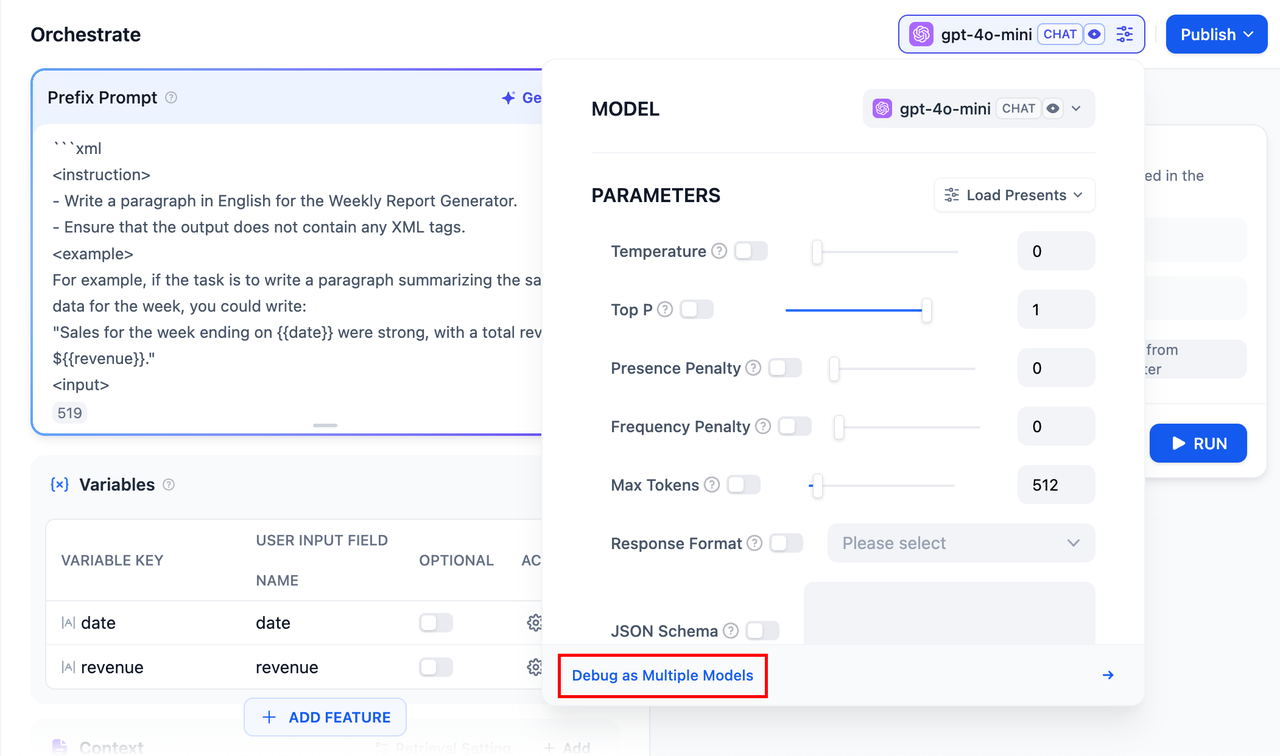1280x756 pixels.
Task: Click vision eye icon in header model chip
Action: (1094, 34)
